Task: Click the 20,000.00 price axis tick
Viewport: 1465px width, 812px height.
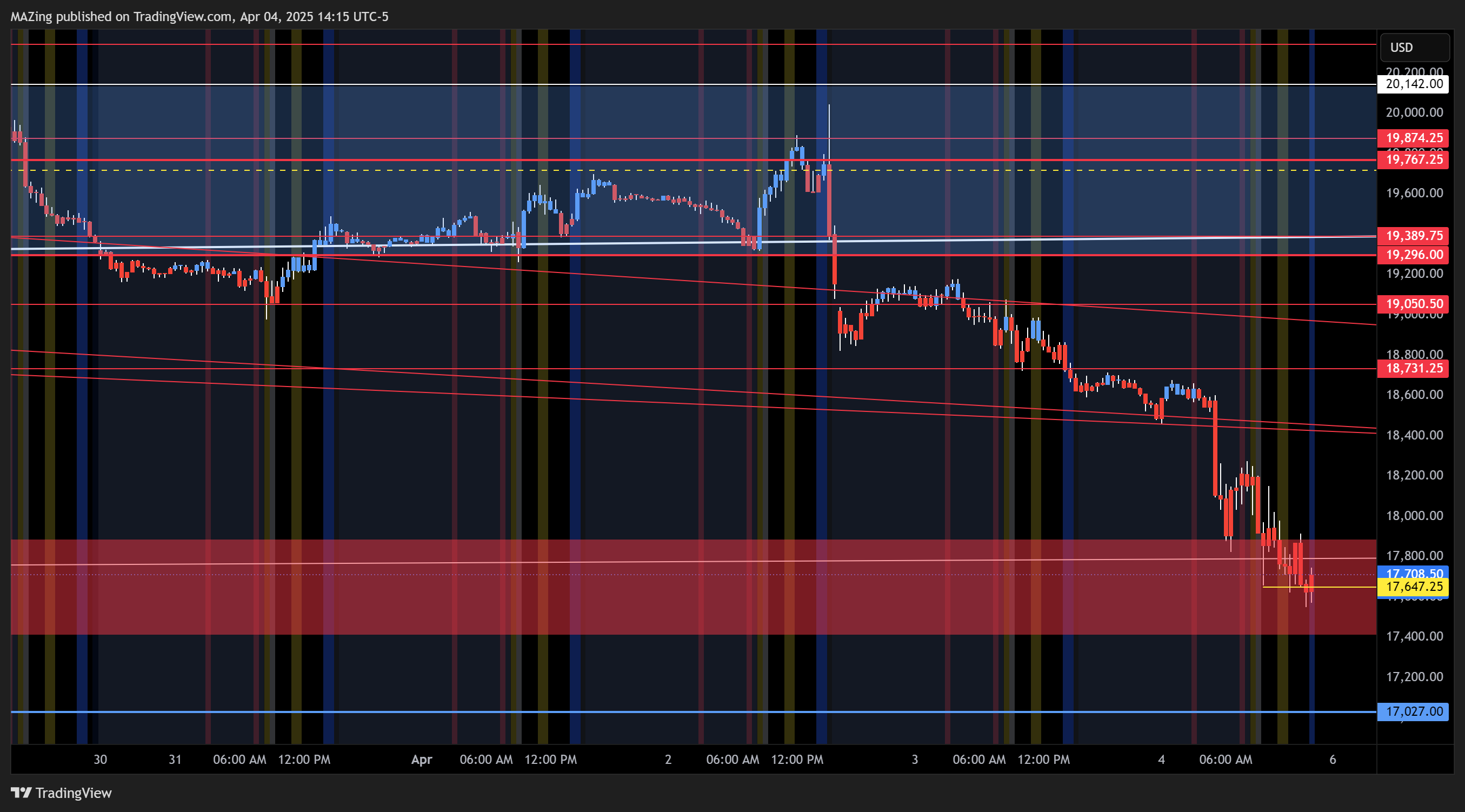Action: pyautogui.click(x=1414, y=112)
